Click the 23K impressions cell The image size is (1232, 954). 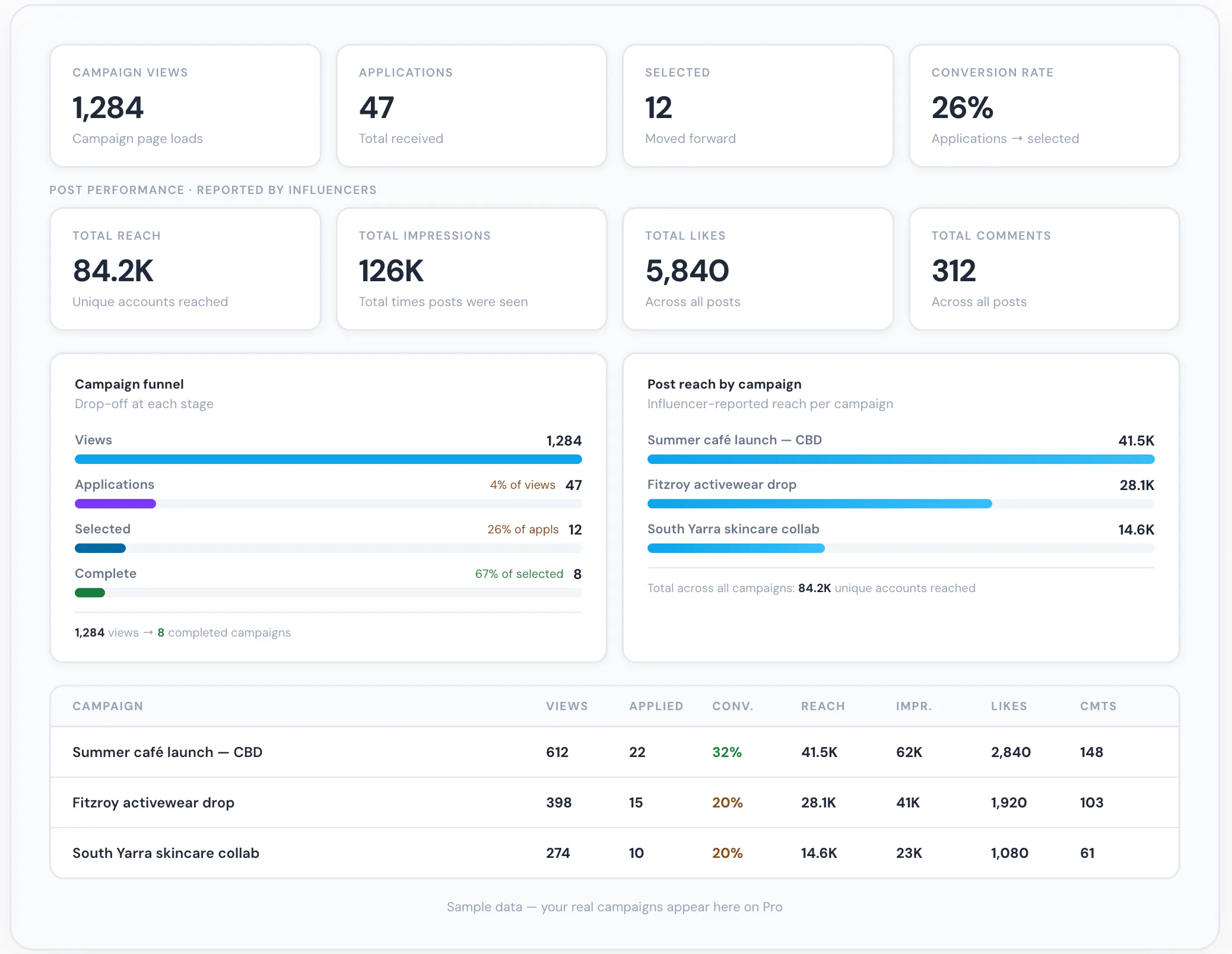coord(909,853)
